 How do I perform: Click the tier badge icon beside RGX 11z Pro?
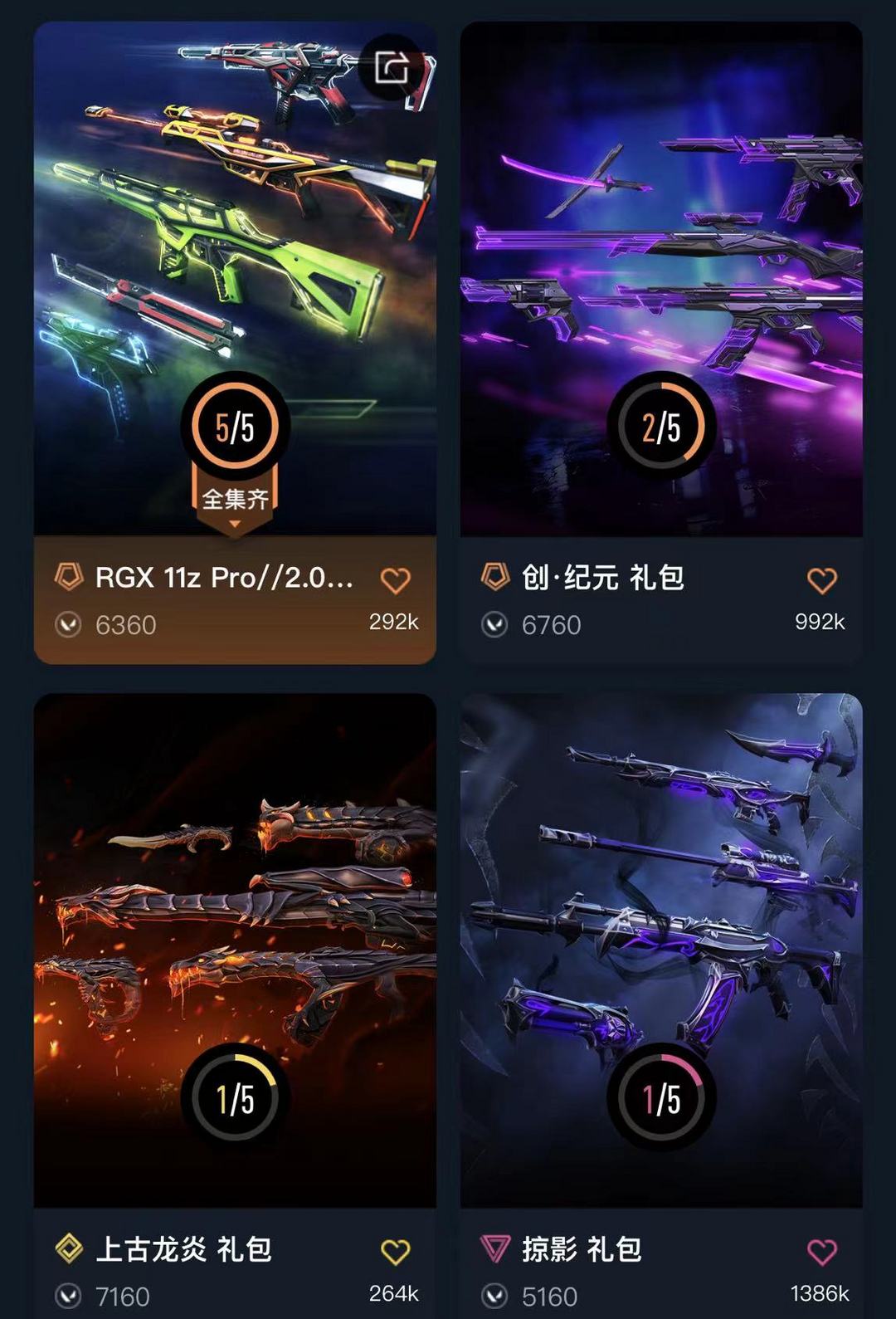69,576
